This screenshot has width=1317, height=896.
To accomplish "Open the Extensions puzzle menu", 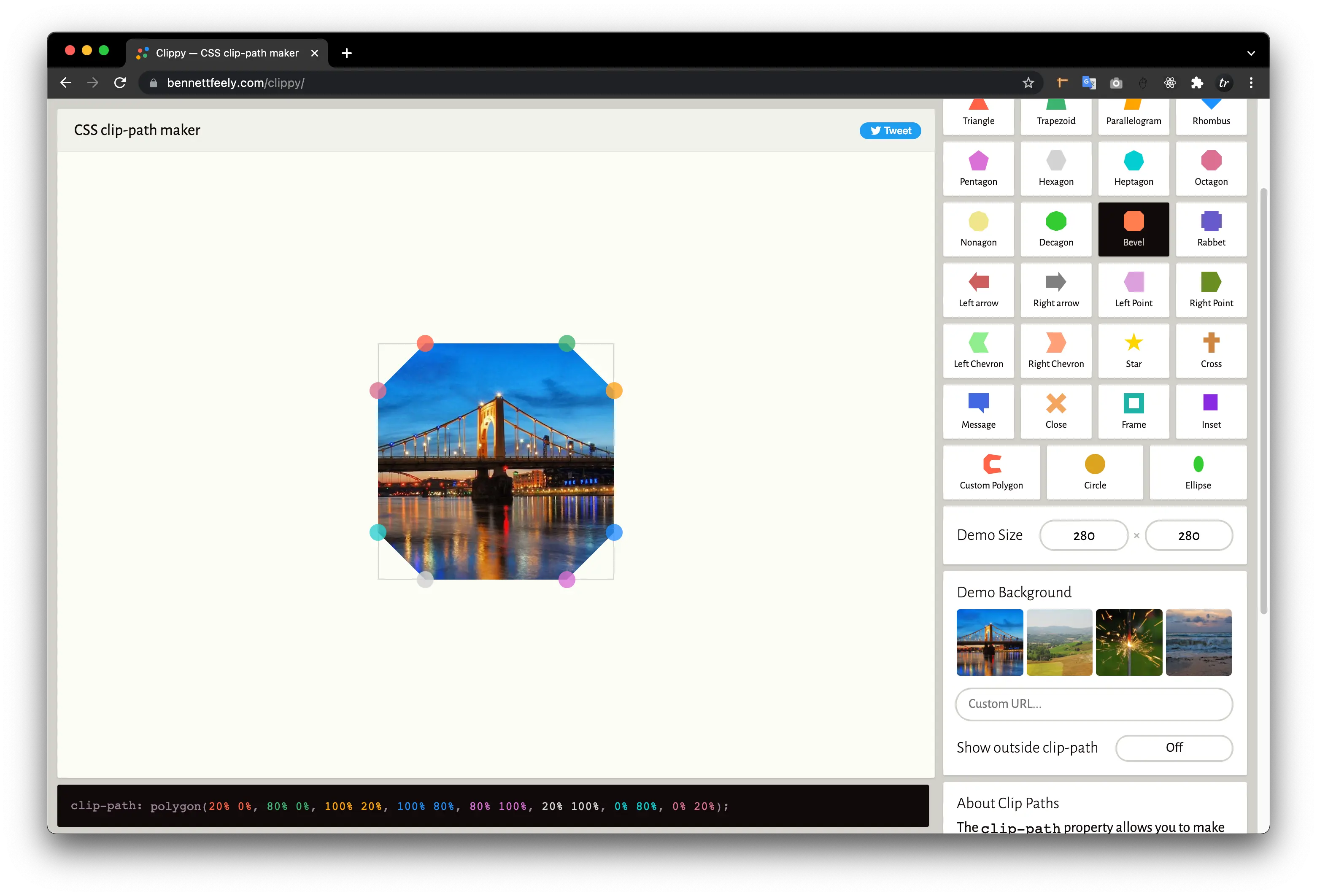I will 1196,83.
